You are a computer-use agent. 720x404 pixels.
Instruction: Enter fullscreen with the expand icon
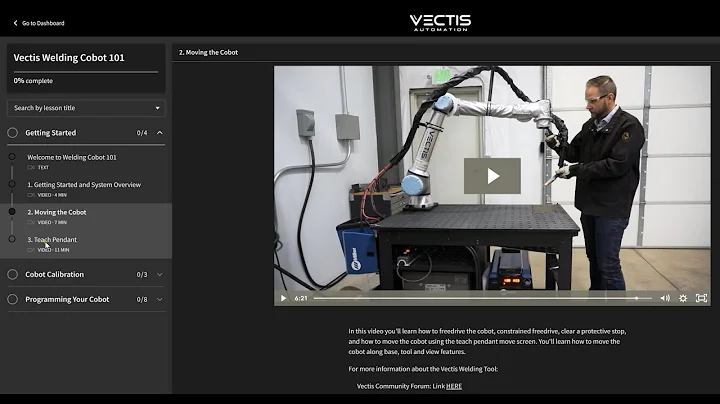pos(701,298)
